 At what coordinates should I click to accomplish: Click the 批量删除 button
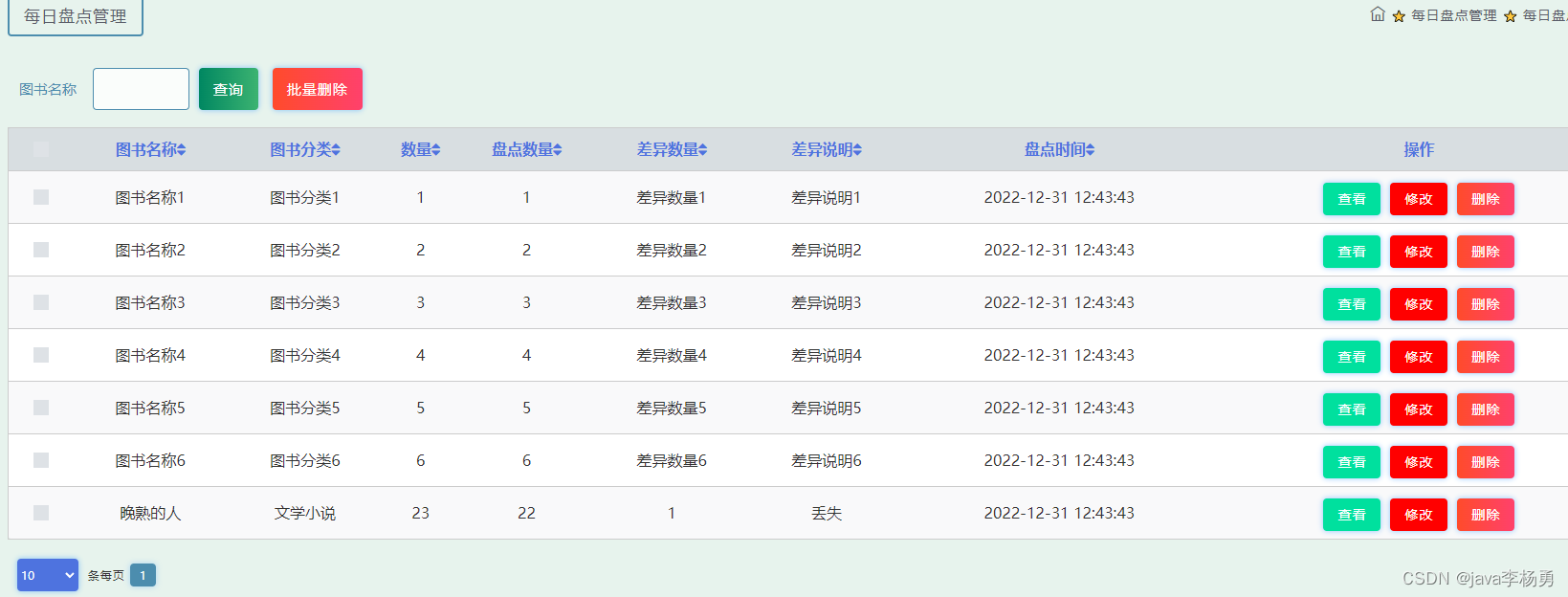(318, 89)
